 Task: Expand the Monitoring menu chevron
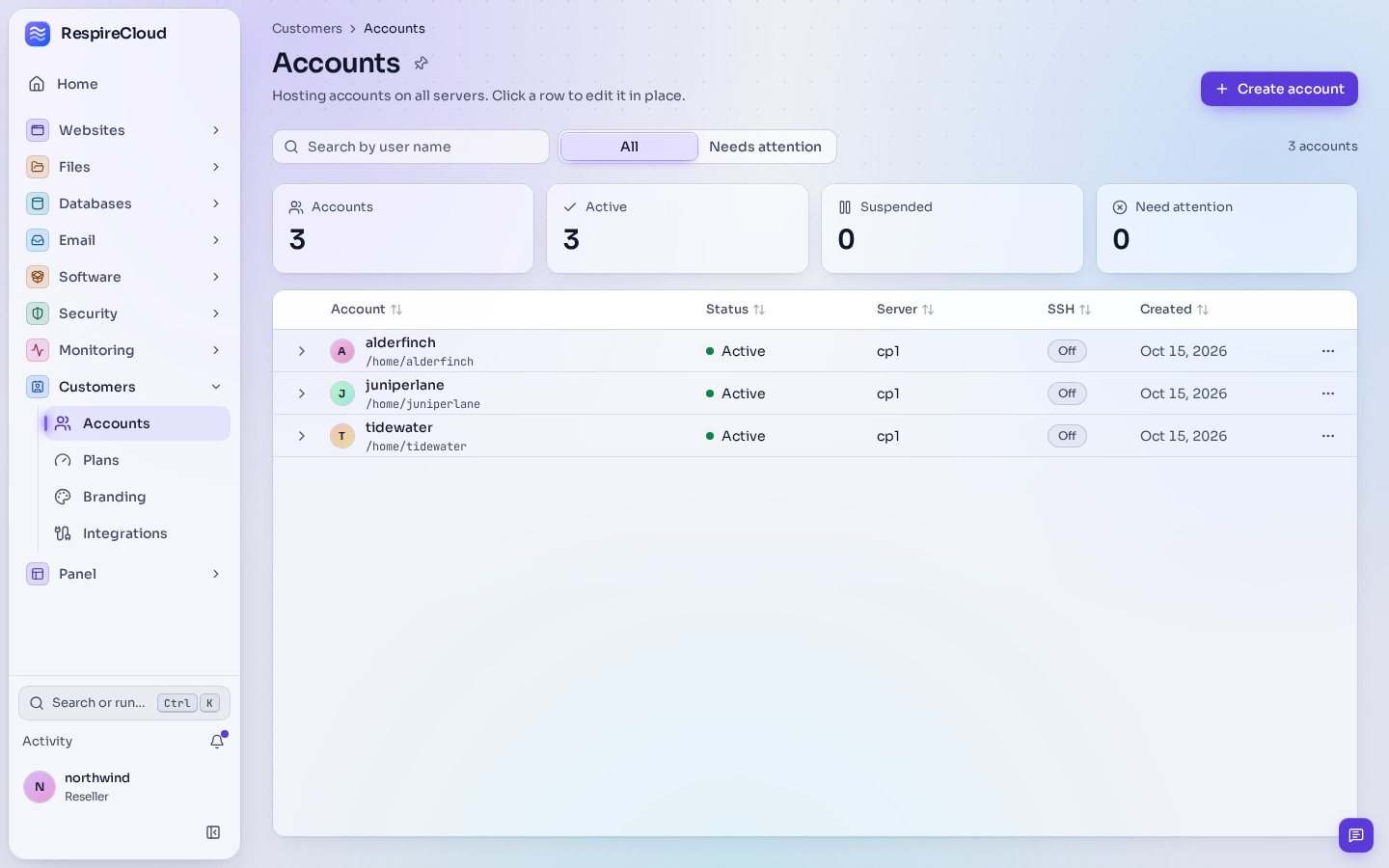tap(216, 350)
